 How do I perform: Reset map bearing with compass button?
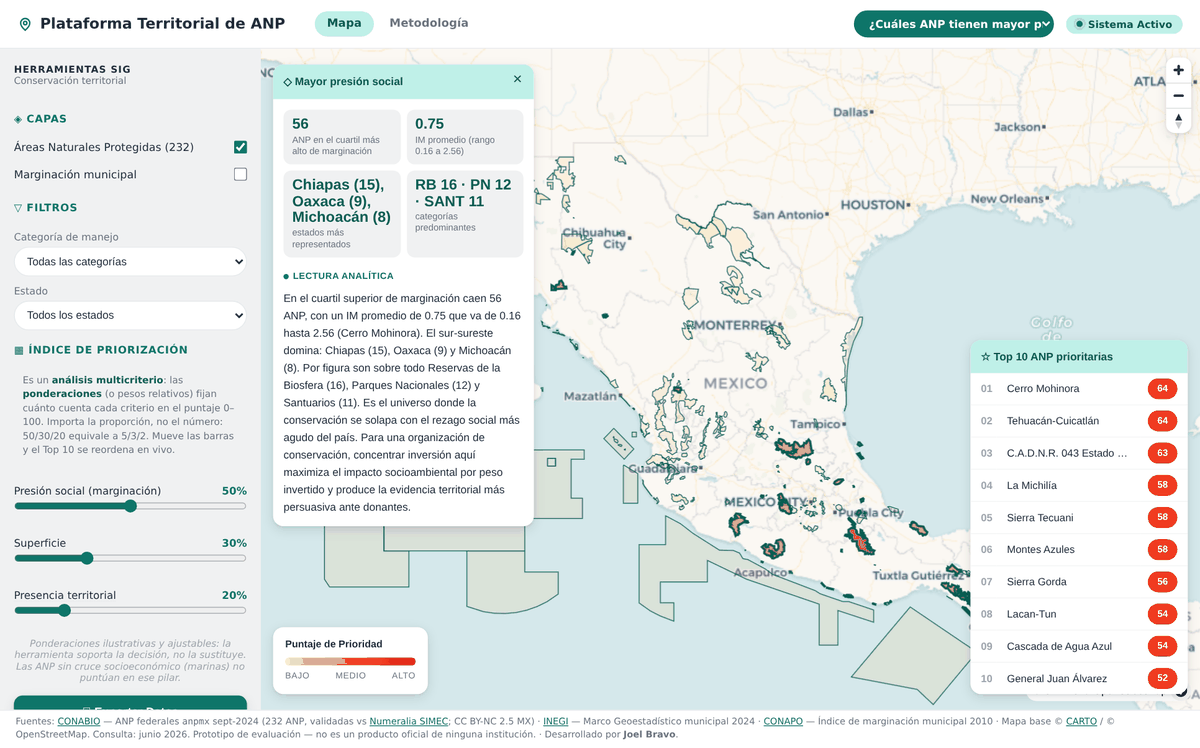point(1178,121)
